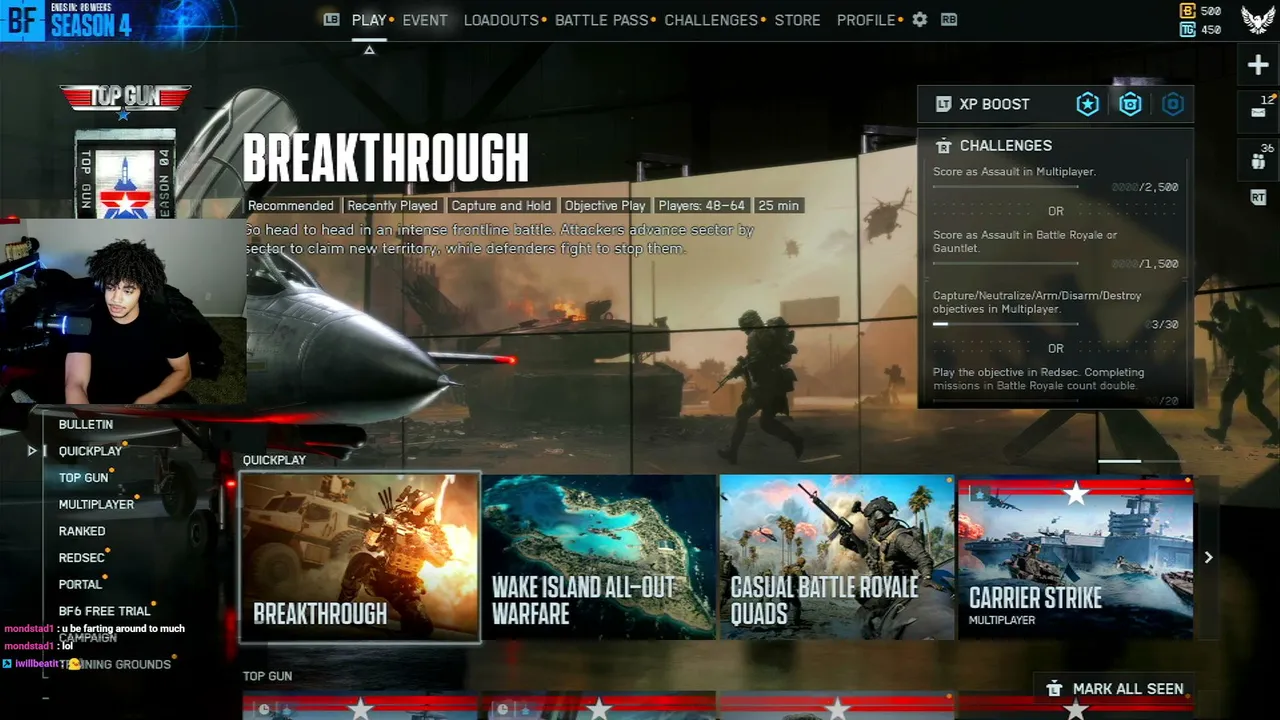
Task: Open the LOADOUTS tab
Action: point(501,20)
